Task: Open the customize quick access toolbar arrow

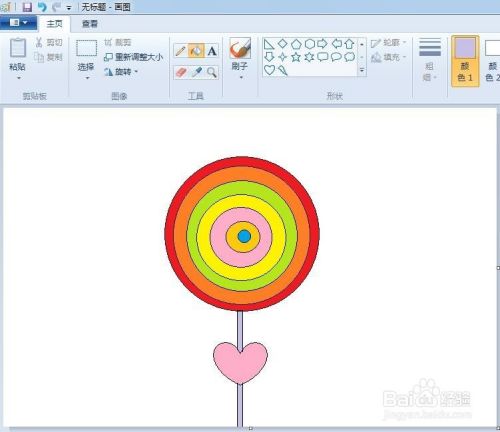Action: coord(69,8)
